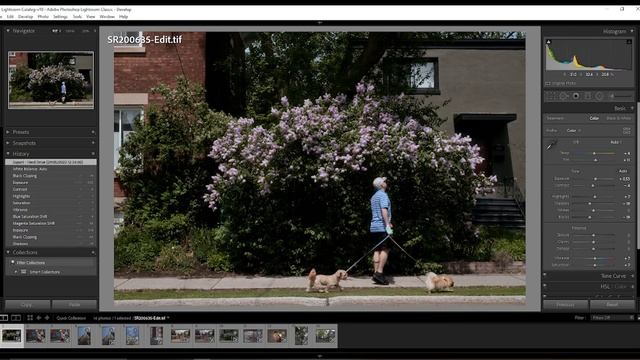Select the Graduated Filter tool
Screen dimensions: 640x360
588,96
